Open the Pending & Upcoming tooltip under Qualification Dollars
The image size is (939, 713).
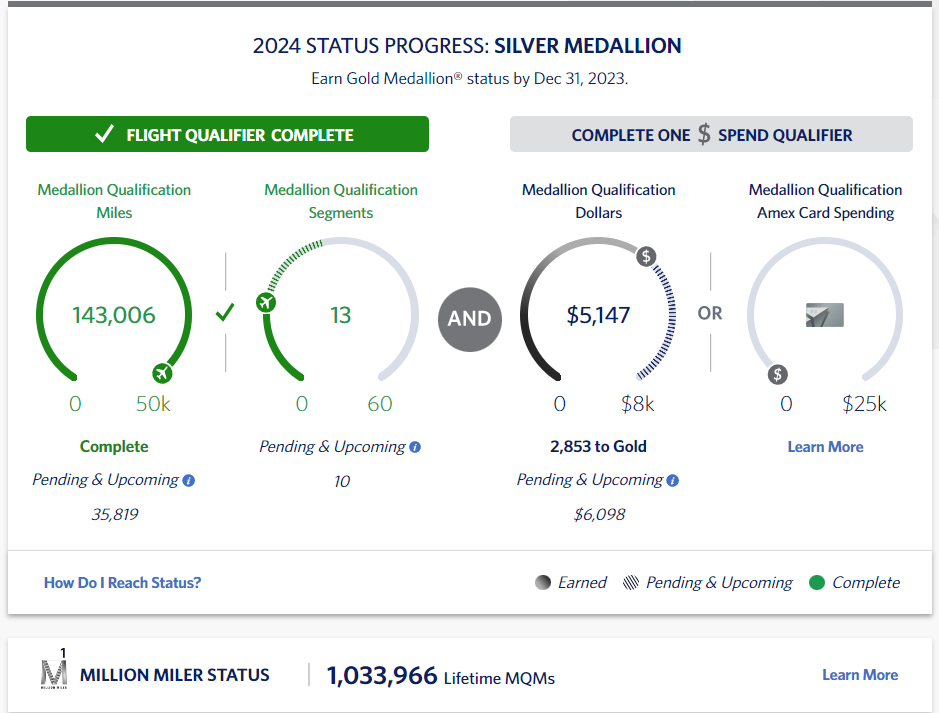[x=671, y=481]
